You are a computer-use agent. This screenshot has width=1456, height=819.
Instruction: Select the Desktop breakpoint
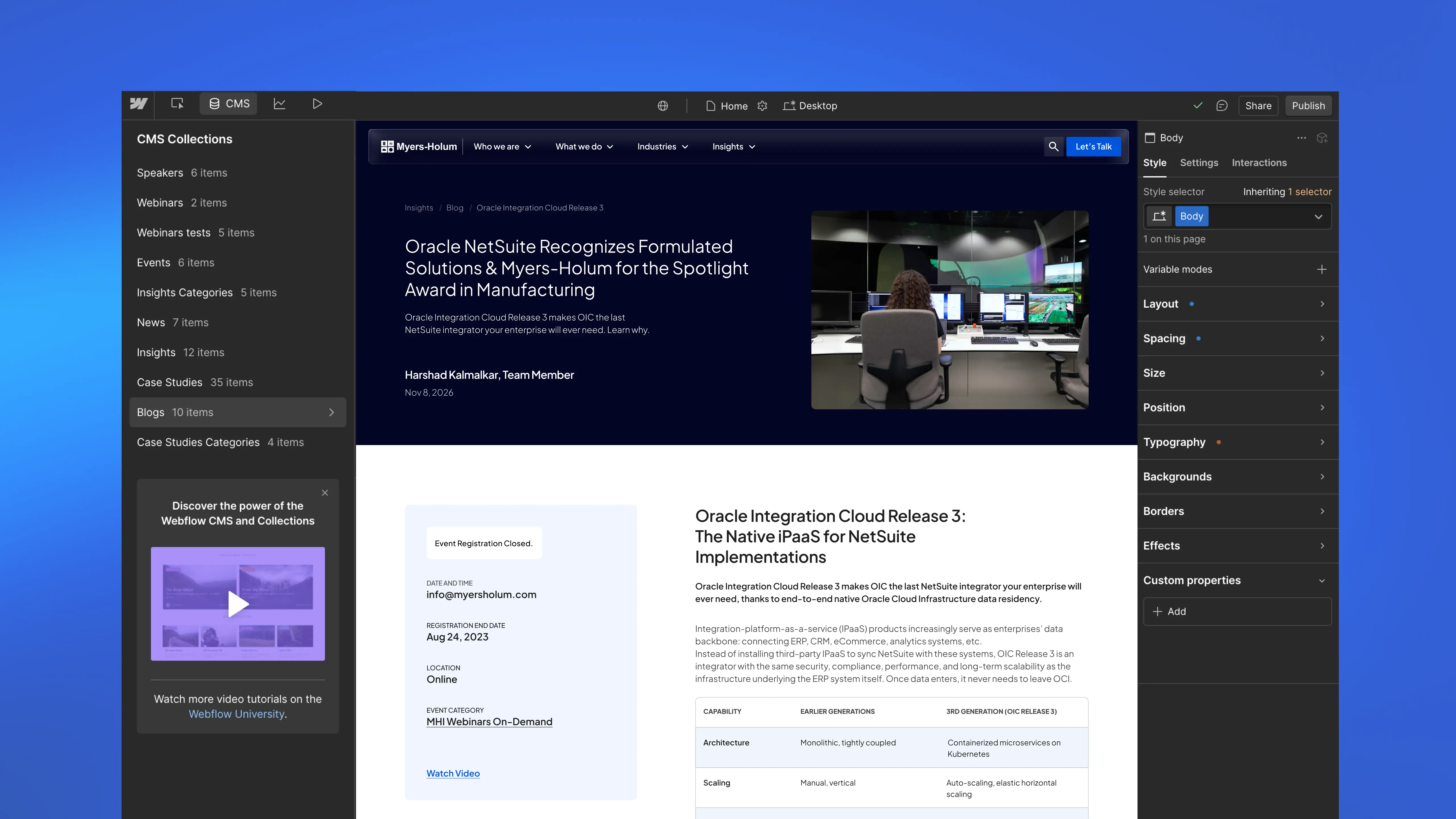(810, 106)
